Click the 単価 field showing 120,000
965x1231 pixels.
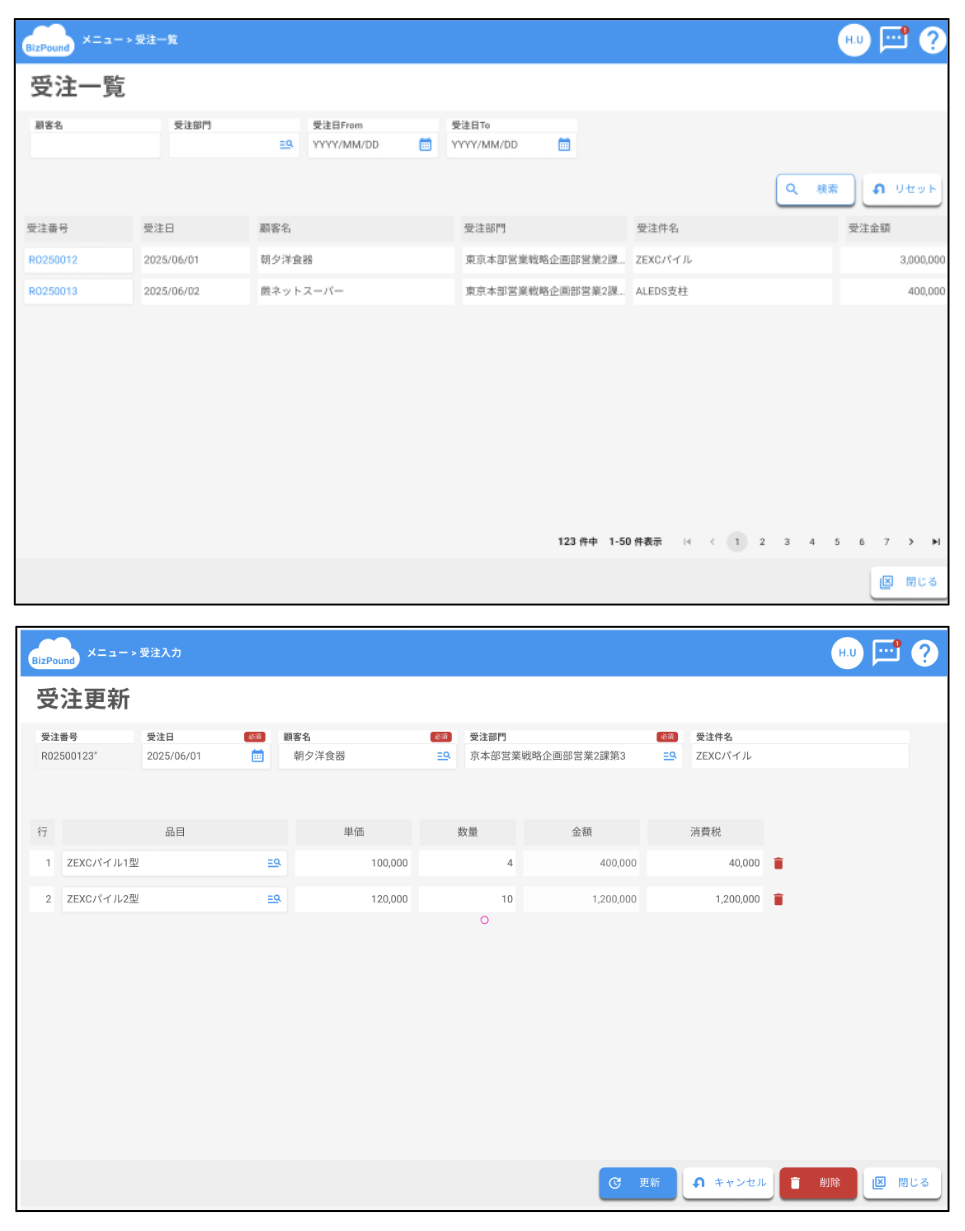tap(353, 899)
